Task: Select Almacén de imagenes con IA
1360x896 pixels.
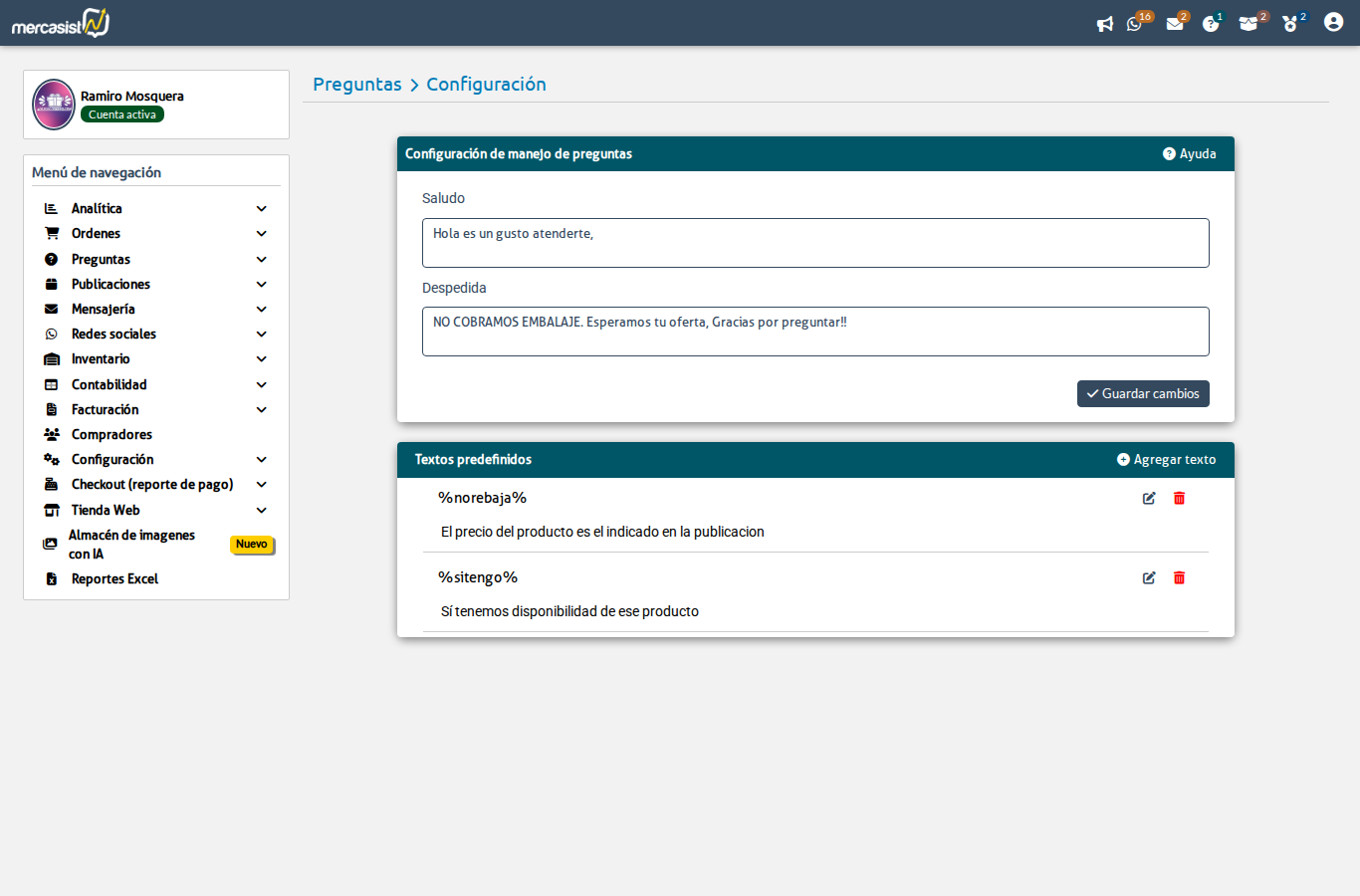Action: pos(131,545)
